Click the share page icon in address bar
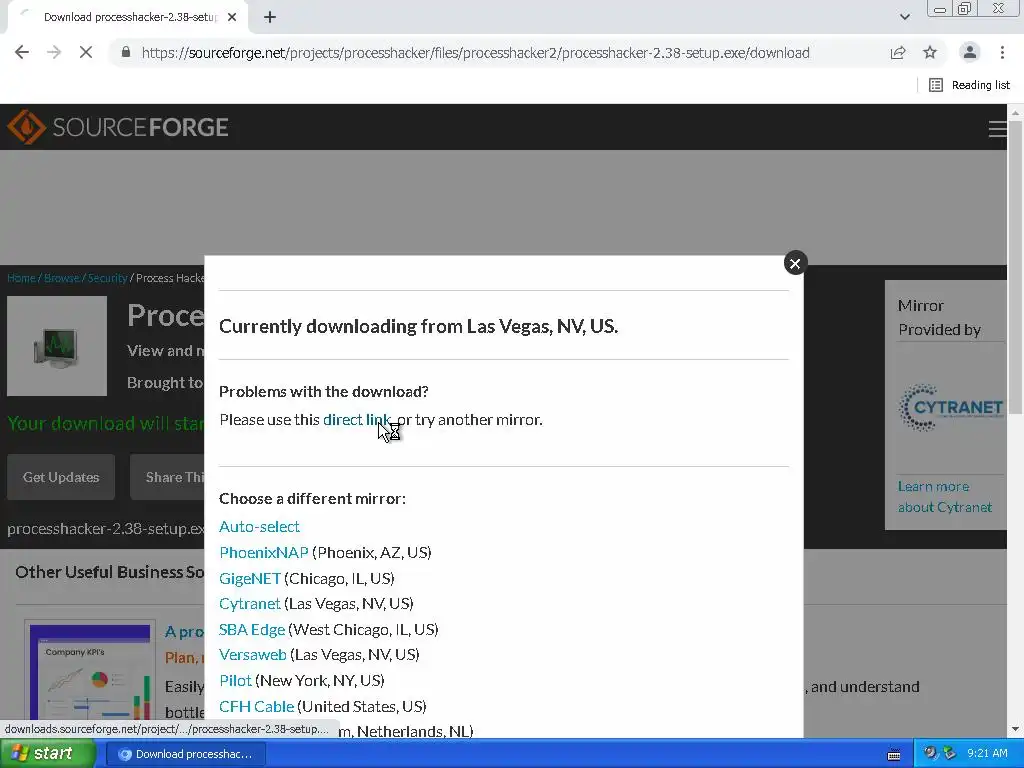The image size is (1024, 768). [898, 52]
